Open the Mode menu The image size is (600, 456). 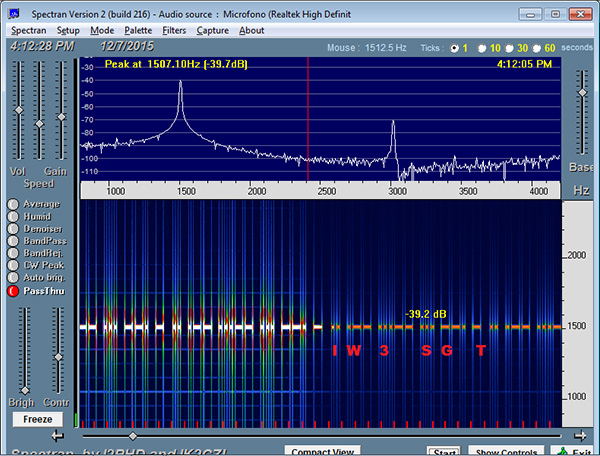(x=102, y=30)
